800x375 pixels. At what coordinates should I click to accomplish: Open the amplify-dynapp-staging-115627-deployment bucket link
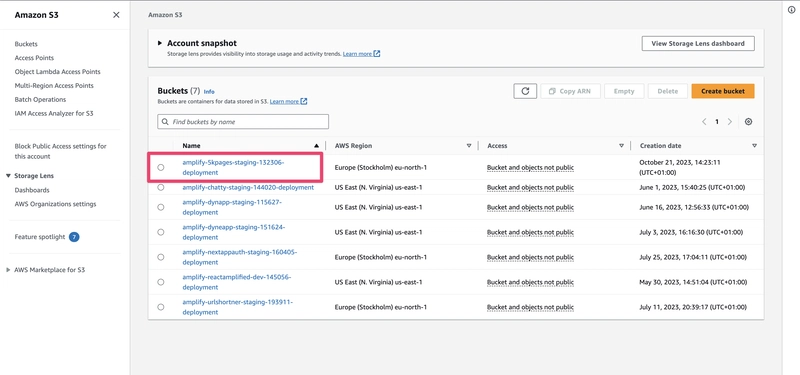point(232,207)
